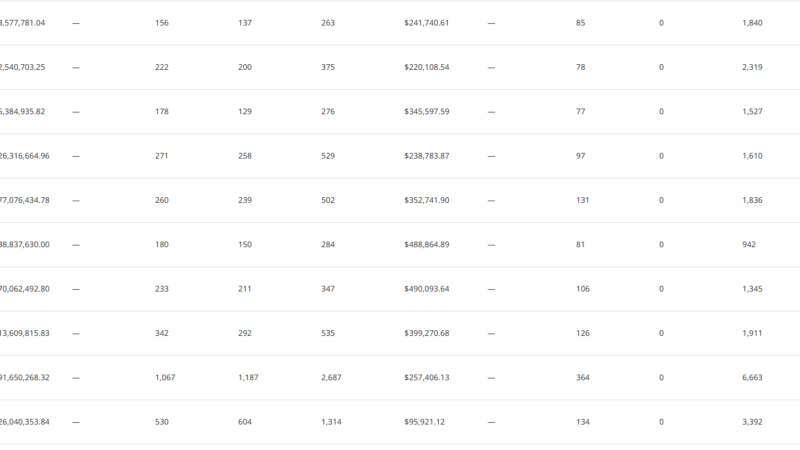Image resolution: width=800 pixels, height=450 pixels.
Task: Click the $352,741.90 cell
Action: click(x=427, y=201)
